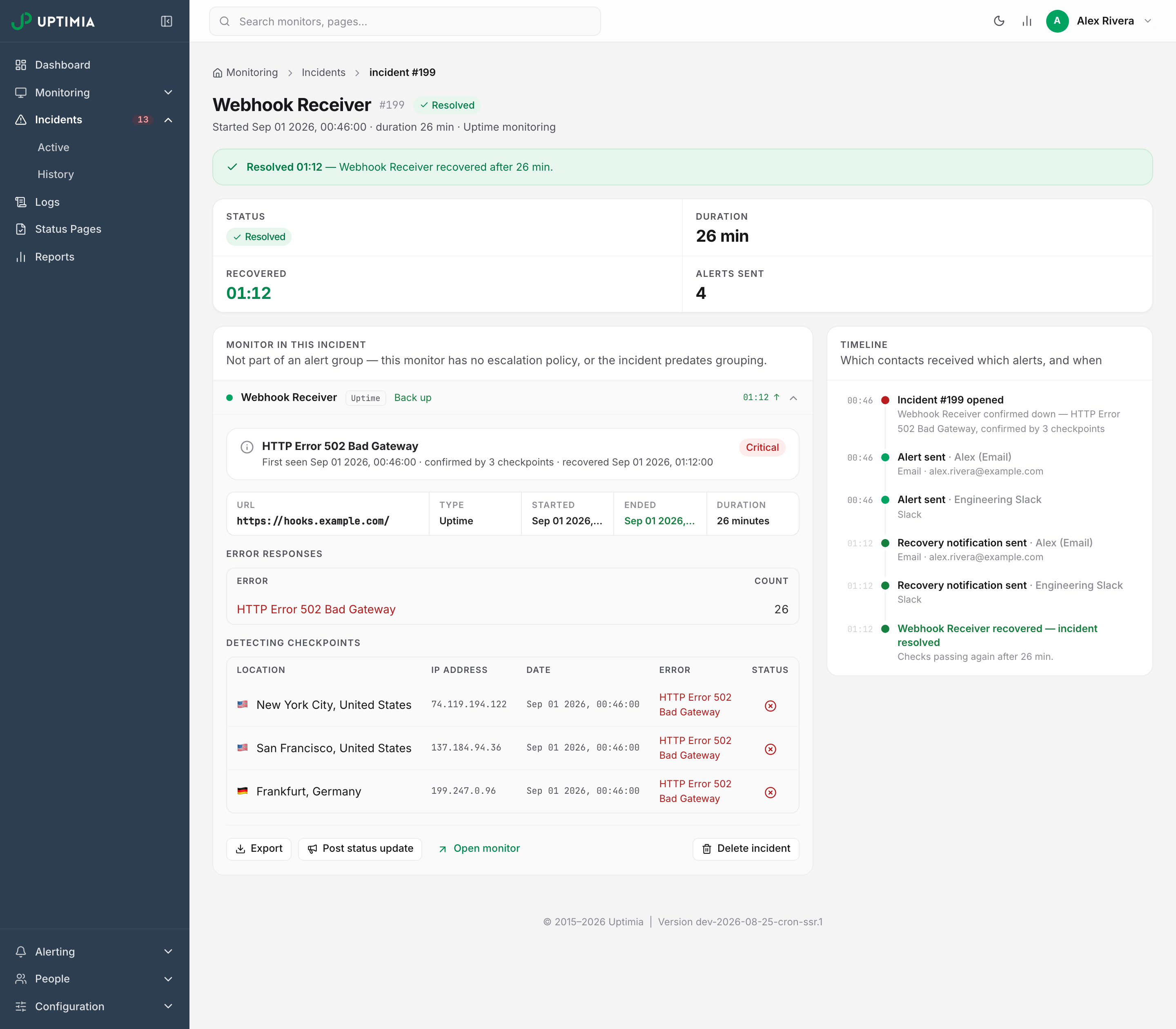Viewport: 1176px width, 1029px height.
Task: Collapse Incidents sidebar section chevron
Action: 168,120
